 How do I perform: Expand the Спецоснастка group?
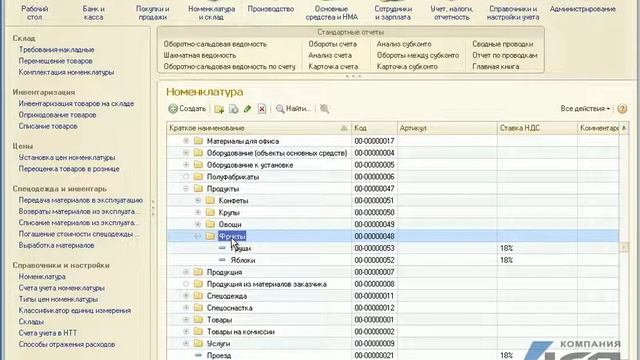pos(186,308)
